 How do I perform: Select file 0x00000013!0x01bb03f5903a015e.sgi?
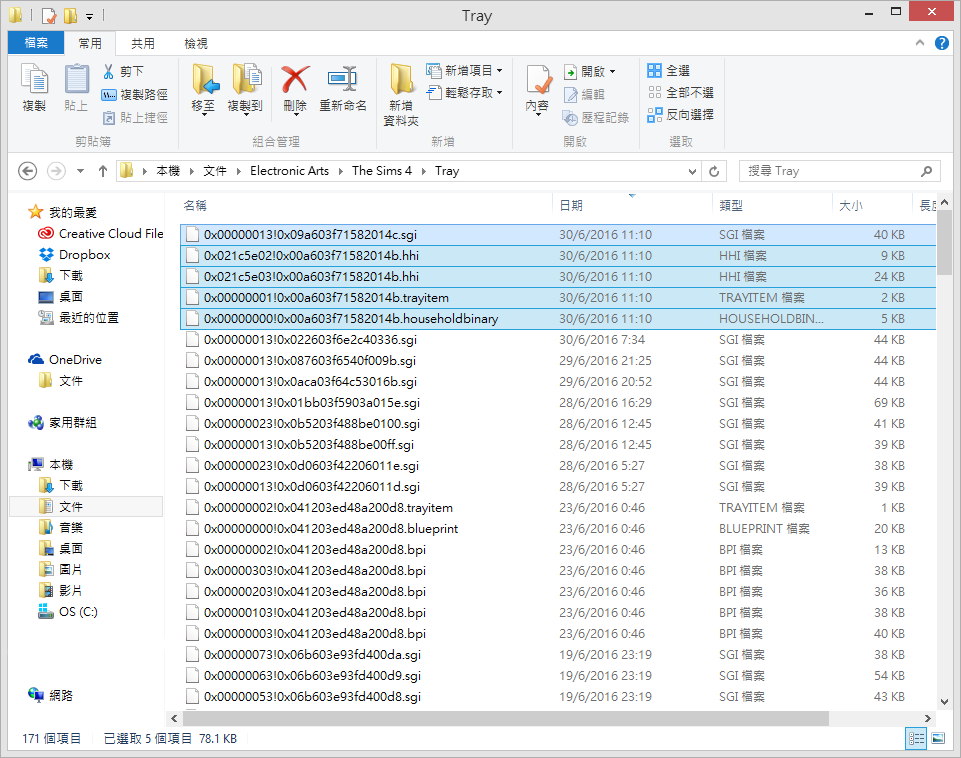coord(558,403)
